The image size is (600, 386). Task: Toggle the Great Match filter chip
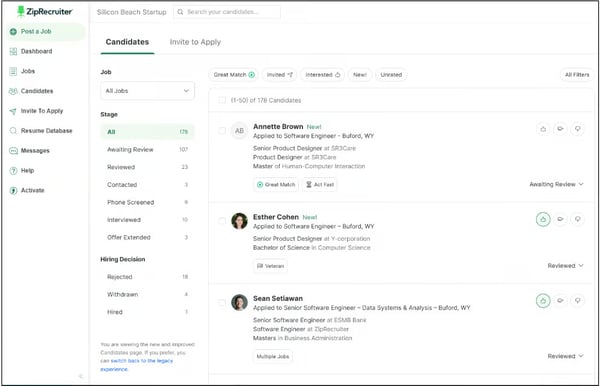[233, 75]
